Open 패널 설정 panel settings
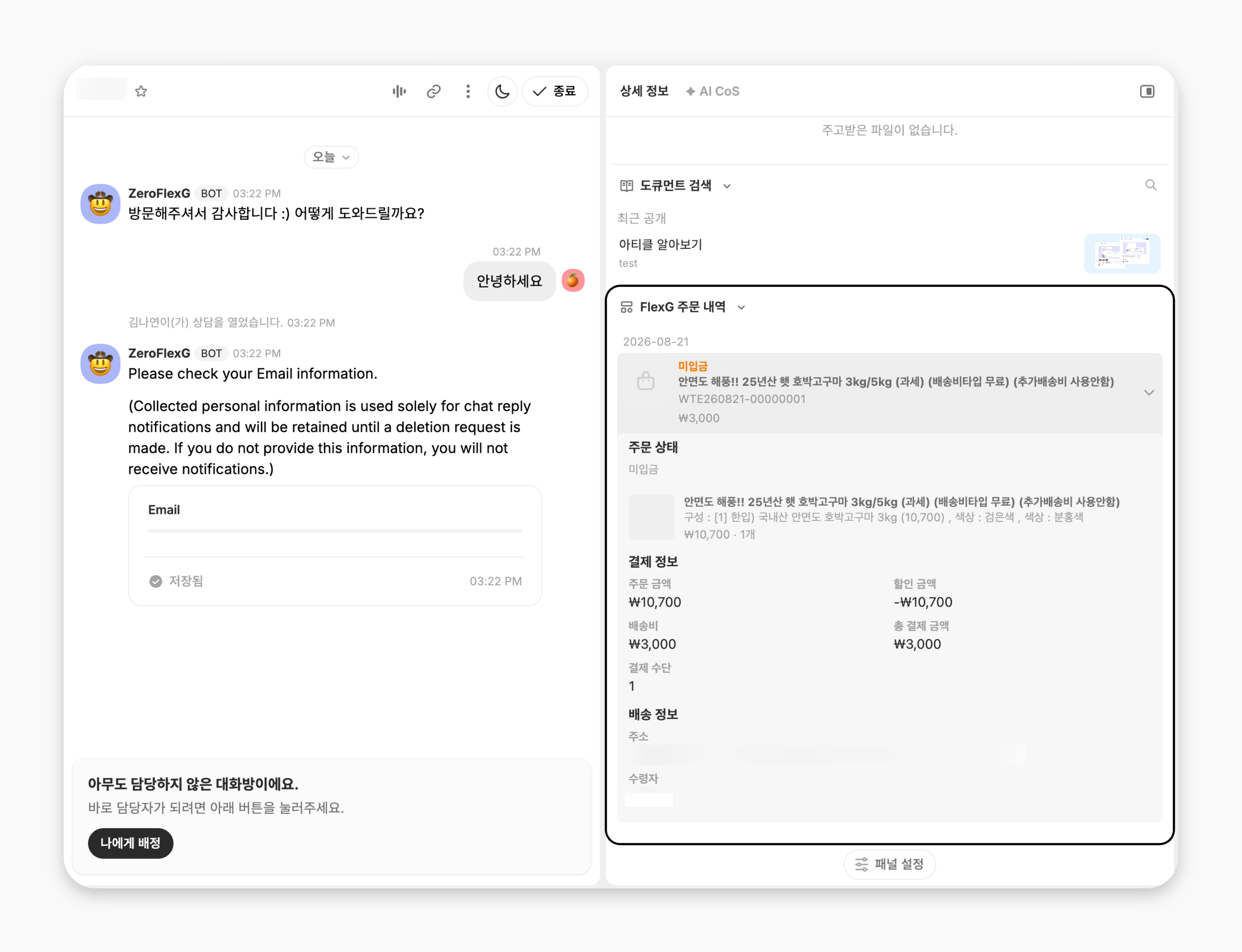This screenshot has width=1242, height=952. [x=889, y=864]
